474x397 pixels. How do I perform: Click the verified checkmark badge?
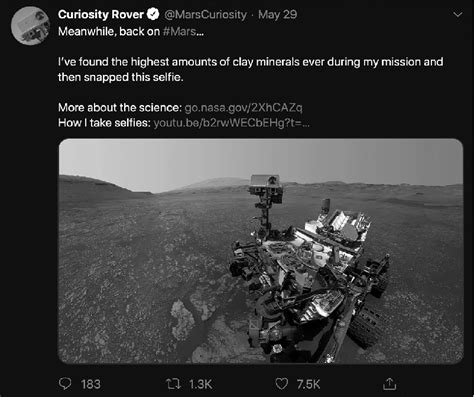click(x=153, y=14)
